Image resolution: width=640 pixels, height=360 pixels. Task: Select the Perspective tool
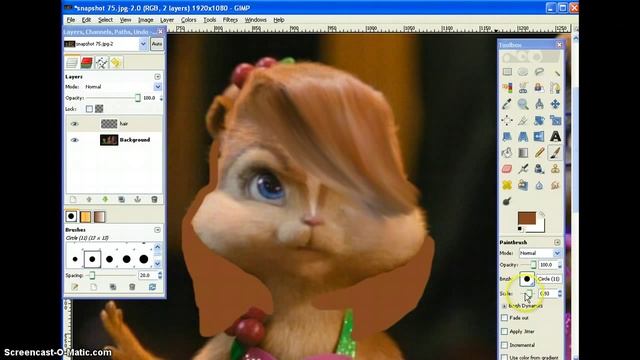523,136
